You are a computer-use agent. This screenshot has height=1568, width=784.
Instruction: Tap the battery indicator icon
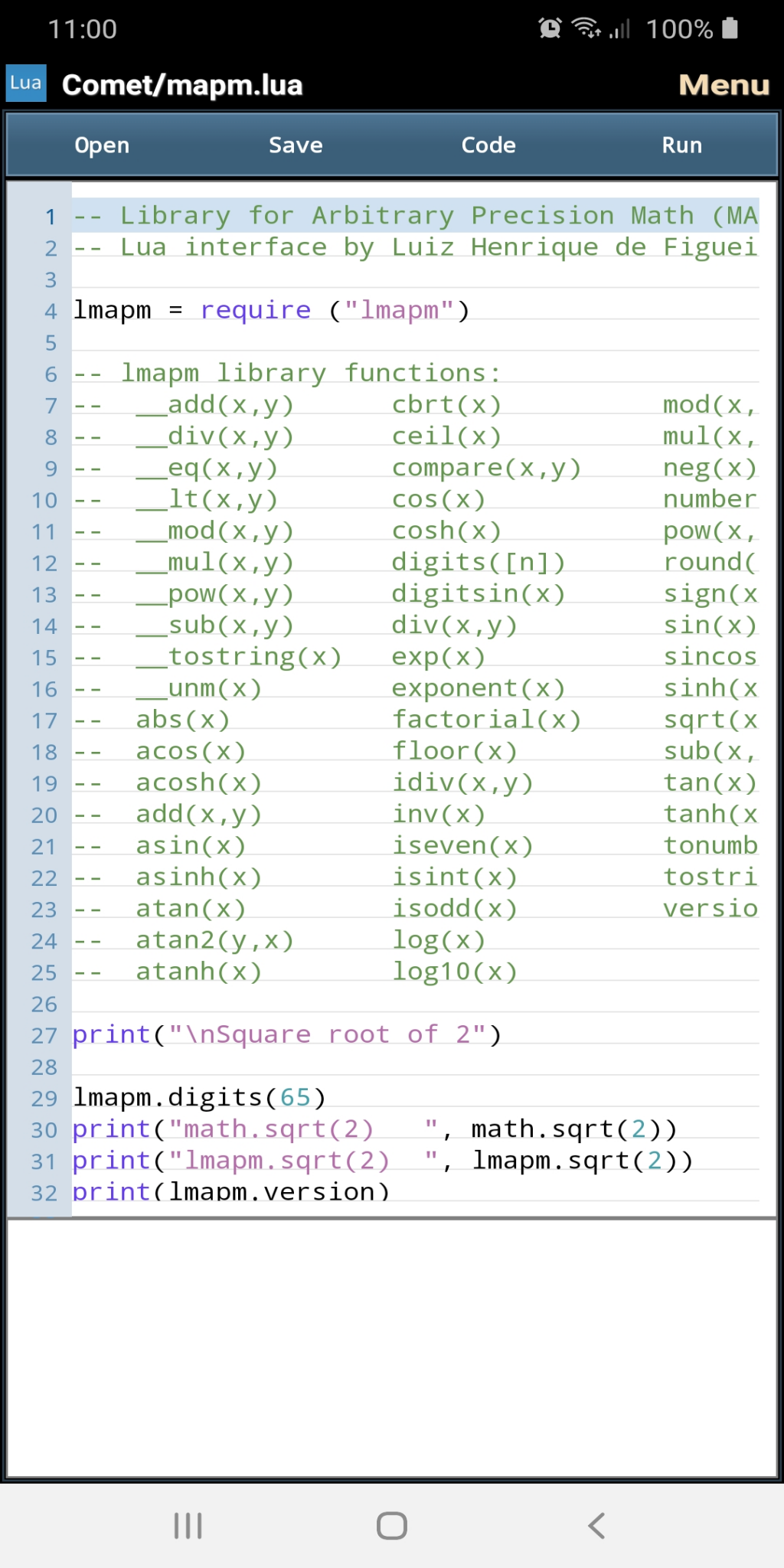click(x=730, y=29)
